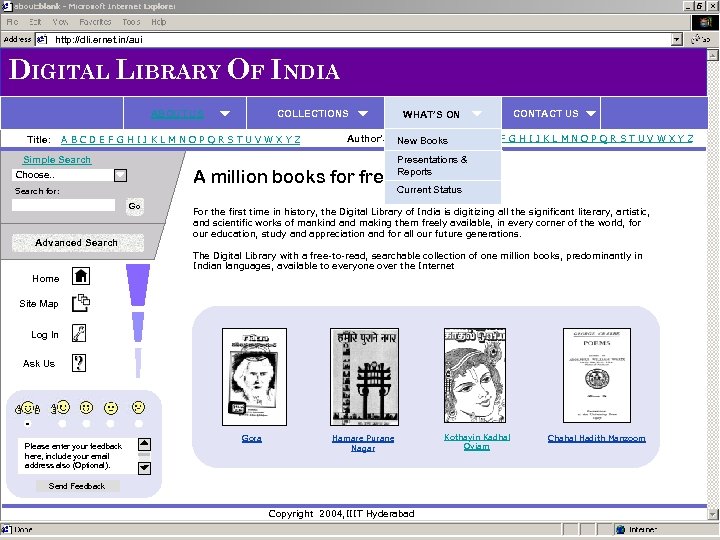Click feedback box scroll down arrow

click(144, 468)
